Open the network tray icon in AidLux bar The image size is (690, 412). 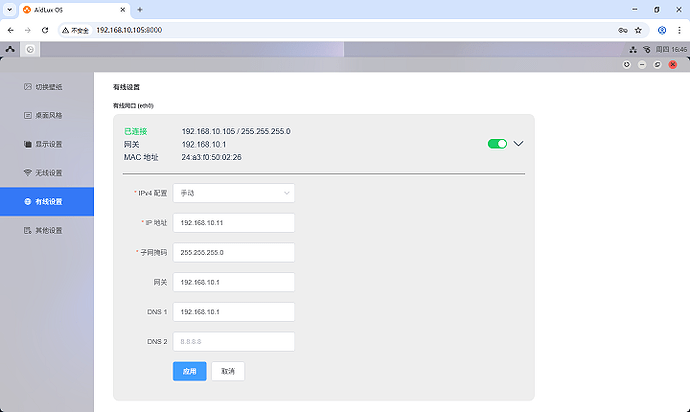pos(634,48)
